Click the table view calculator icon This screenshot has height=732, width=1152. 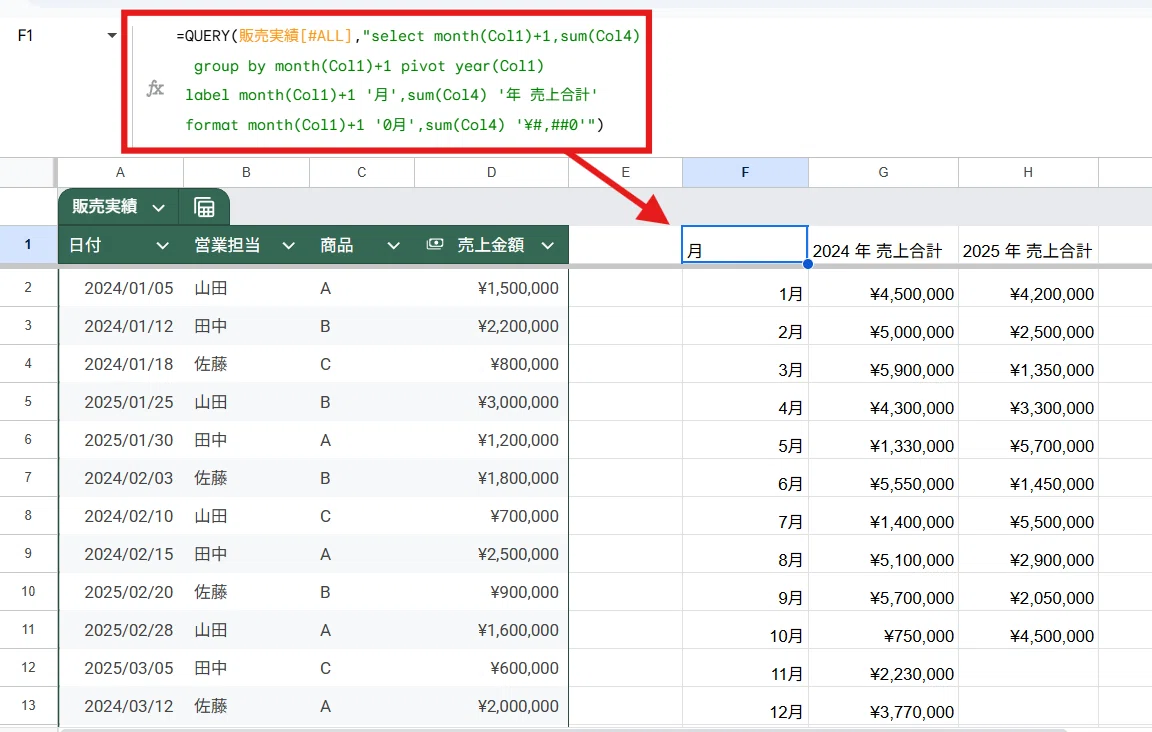pyautogui.click(x=204, y=207)
